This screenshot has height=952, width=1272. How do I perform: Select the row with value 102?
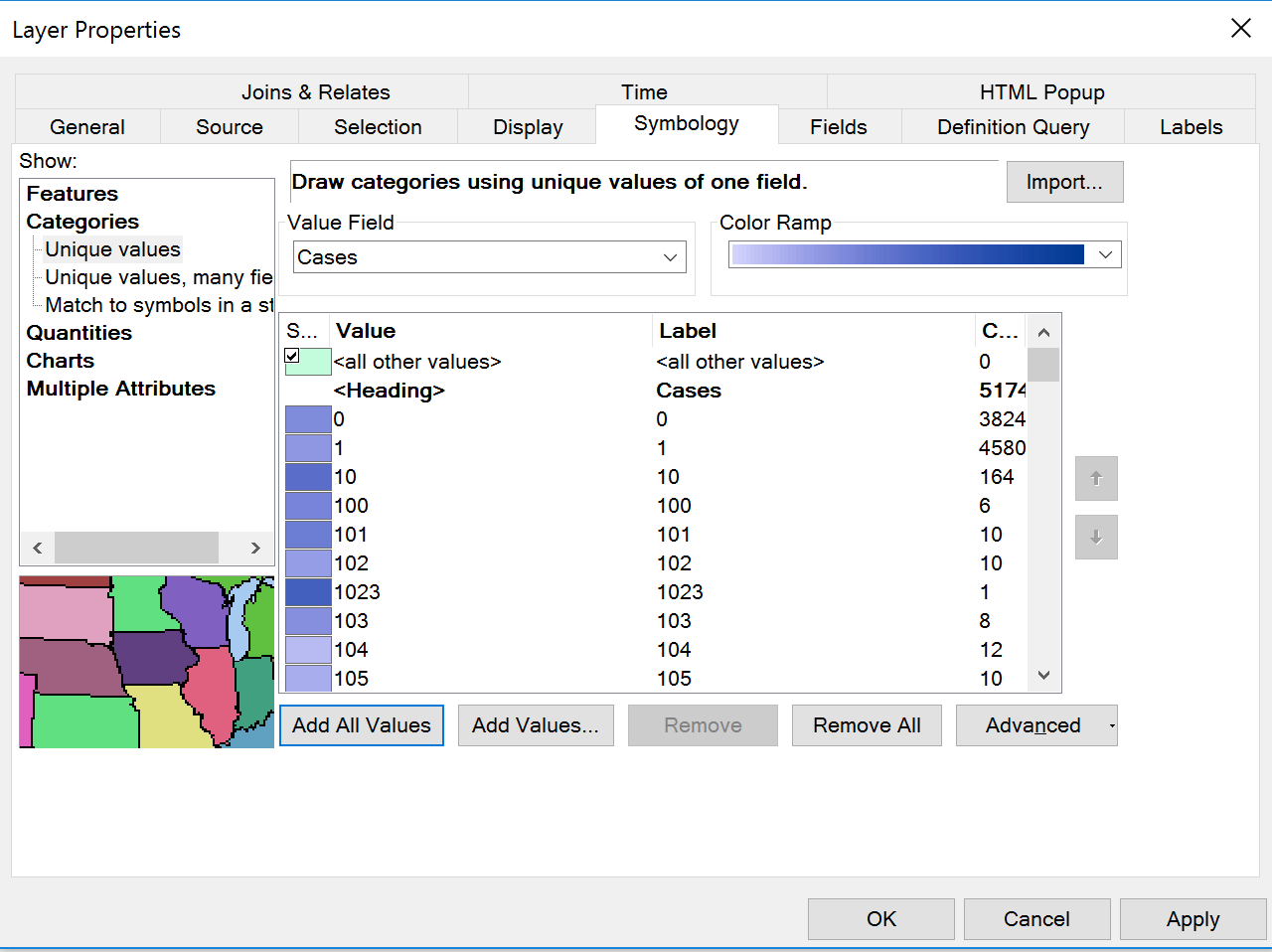click(x=655, y=563)
